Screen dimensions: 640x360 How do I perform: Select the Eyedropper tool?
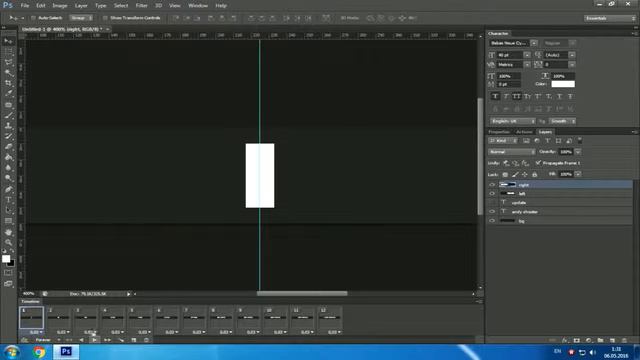tap(8, 93)
